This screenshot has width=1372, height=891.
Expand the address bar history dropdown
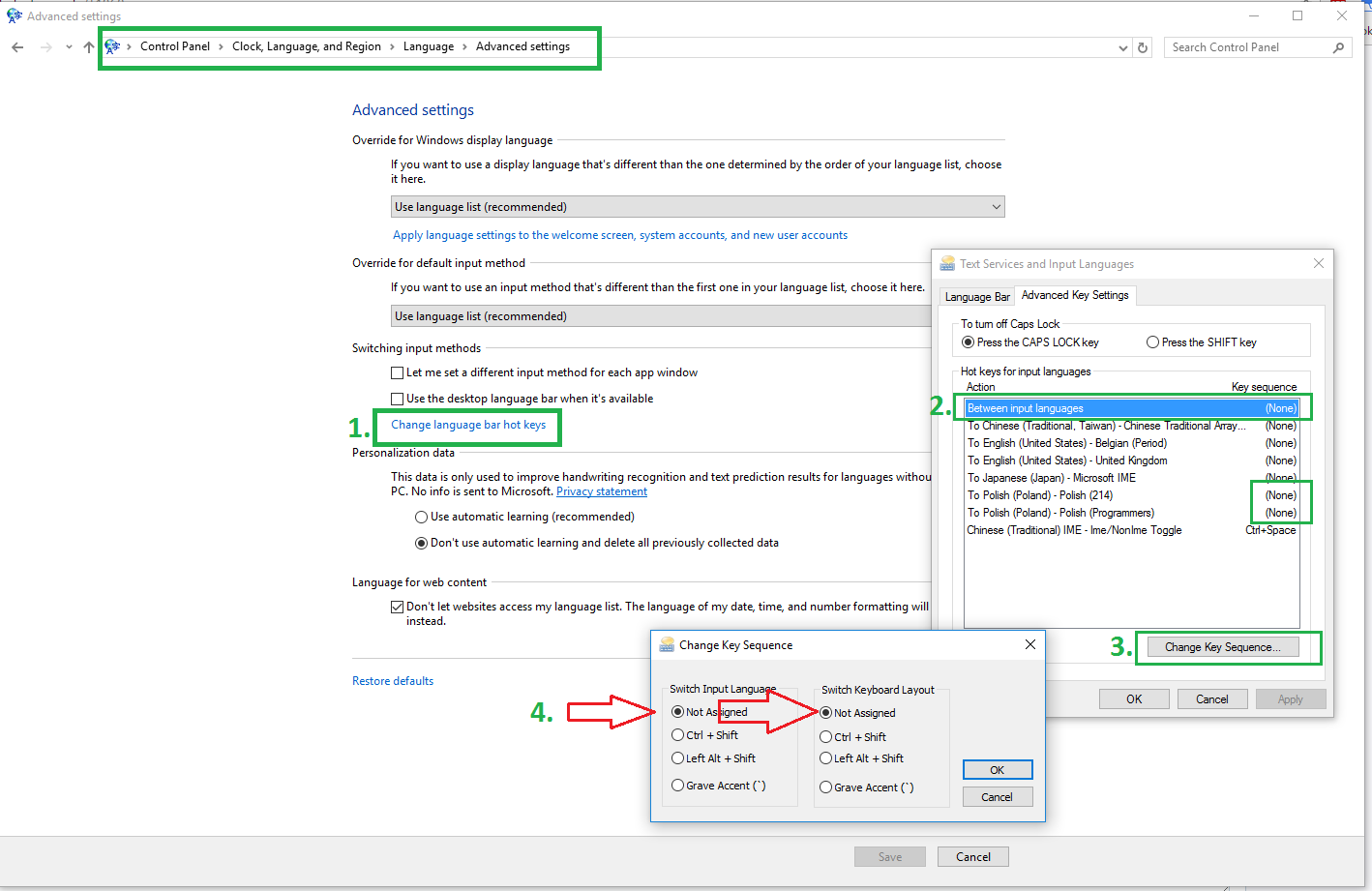(x=1122, y=47)
